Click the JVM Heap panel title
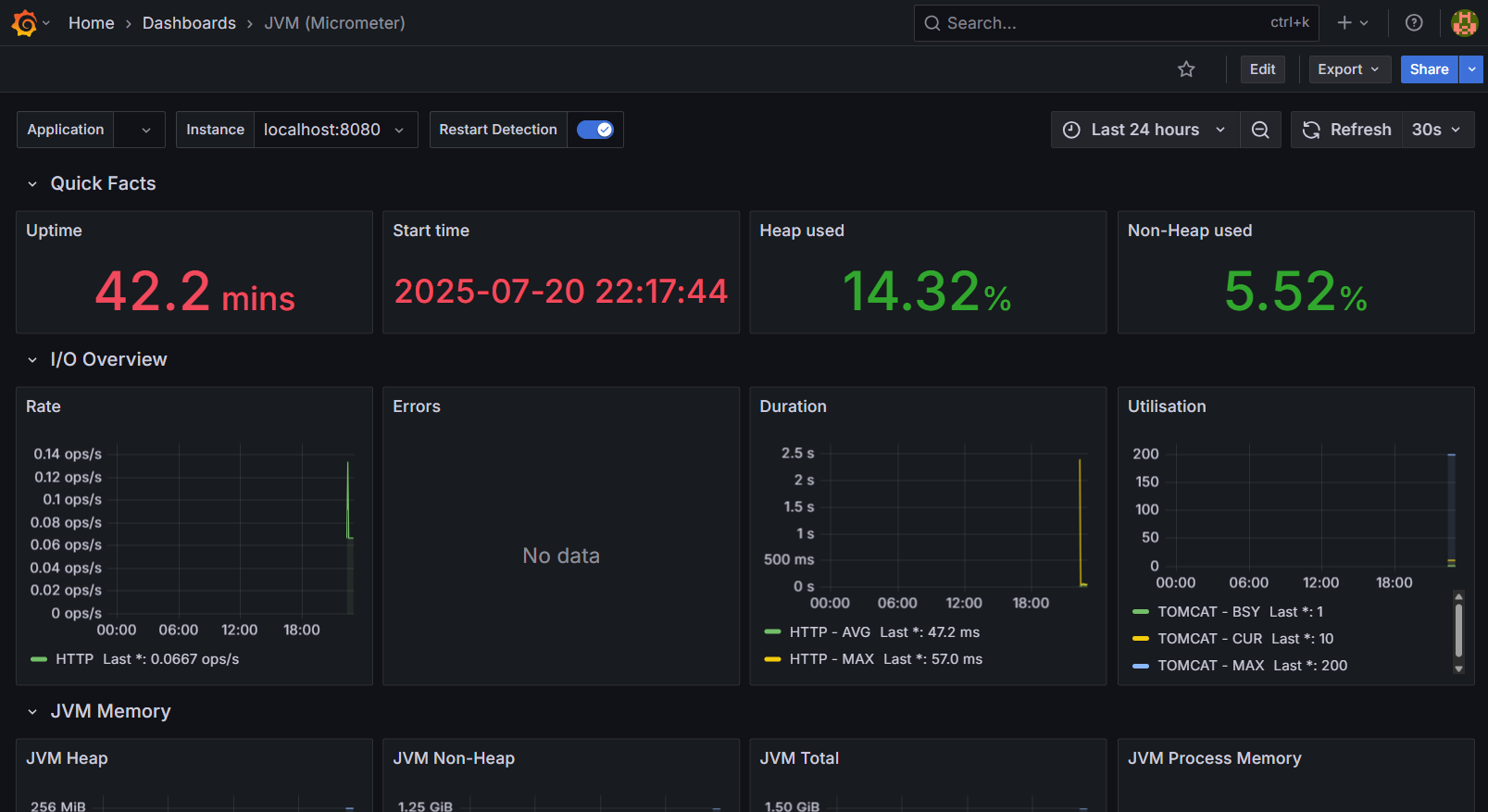Image resolution: width=1488 pixels, height=812 pixels. pos(67,758)
